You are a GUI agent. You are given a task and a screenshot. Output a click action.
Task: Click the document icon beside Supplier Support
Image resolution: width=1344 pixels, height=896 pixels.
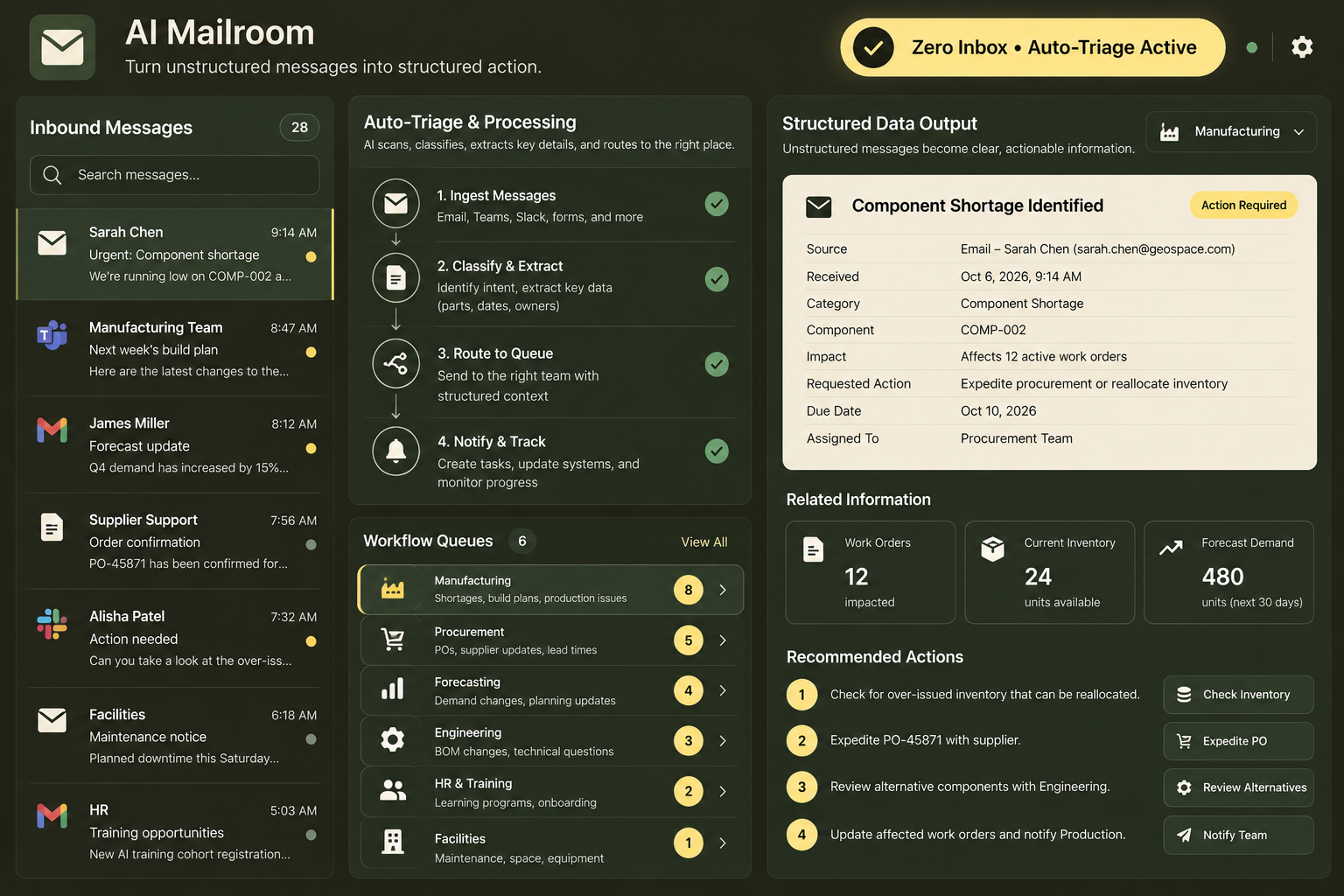click(x=52, y=527)
